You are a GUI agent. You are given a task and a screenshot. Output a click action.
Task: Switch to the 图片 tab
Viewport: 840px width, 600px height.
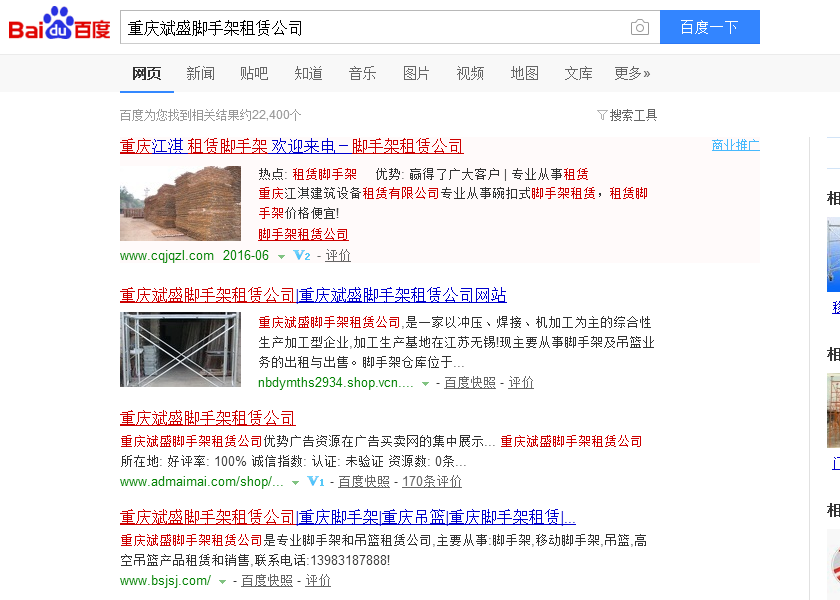[x=416, y=73]
